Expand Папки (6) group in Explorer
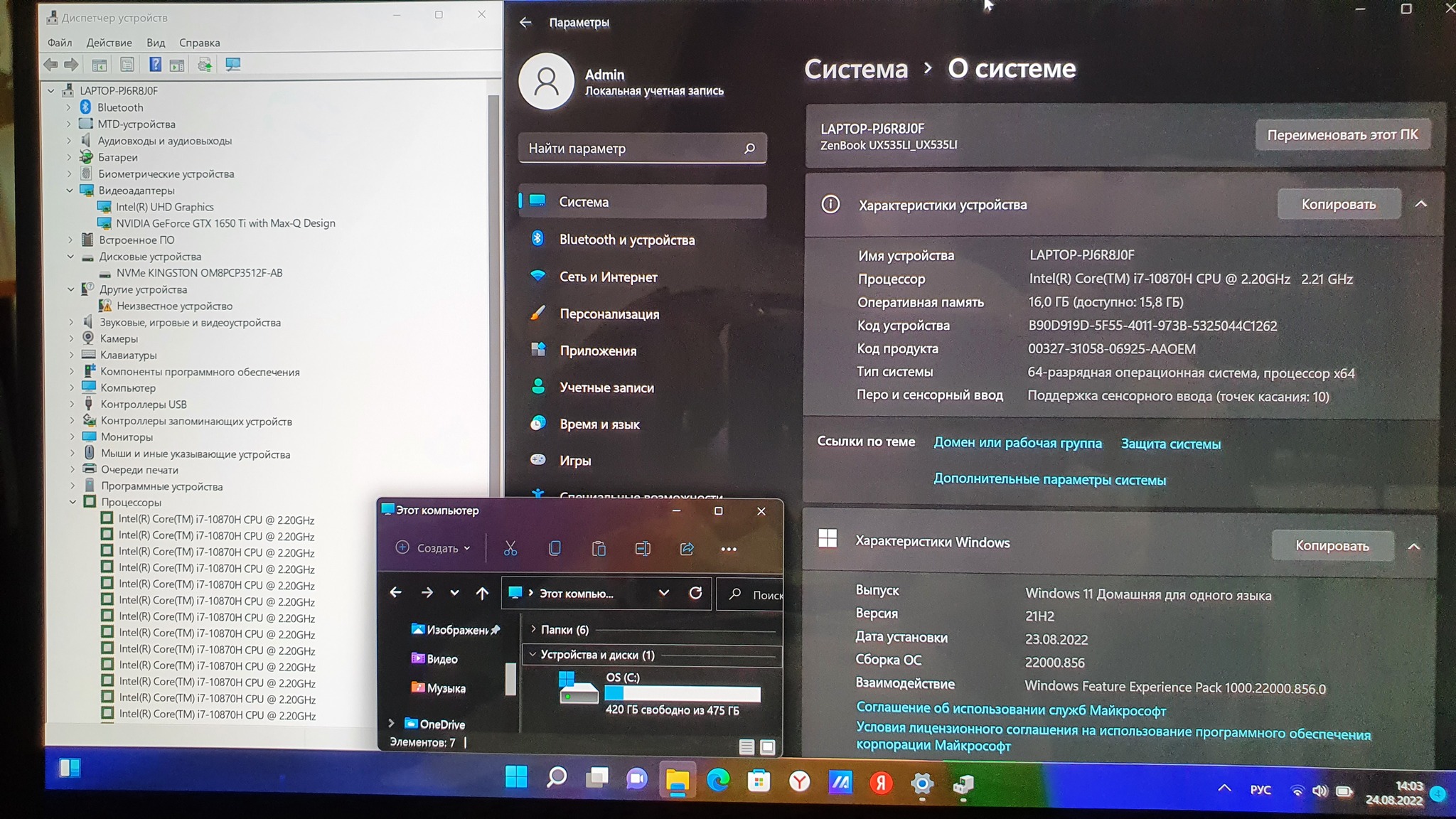 [533, 629]
